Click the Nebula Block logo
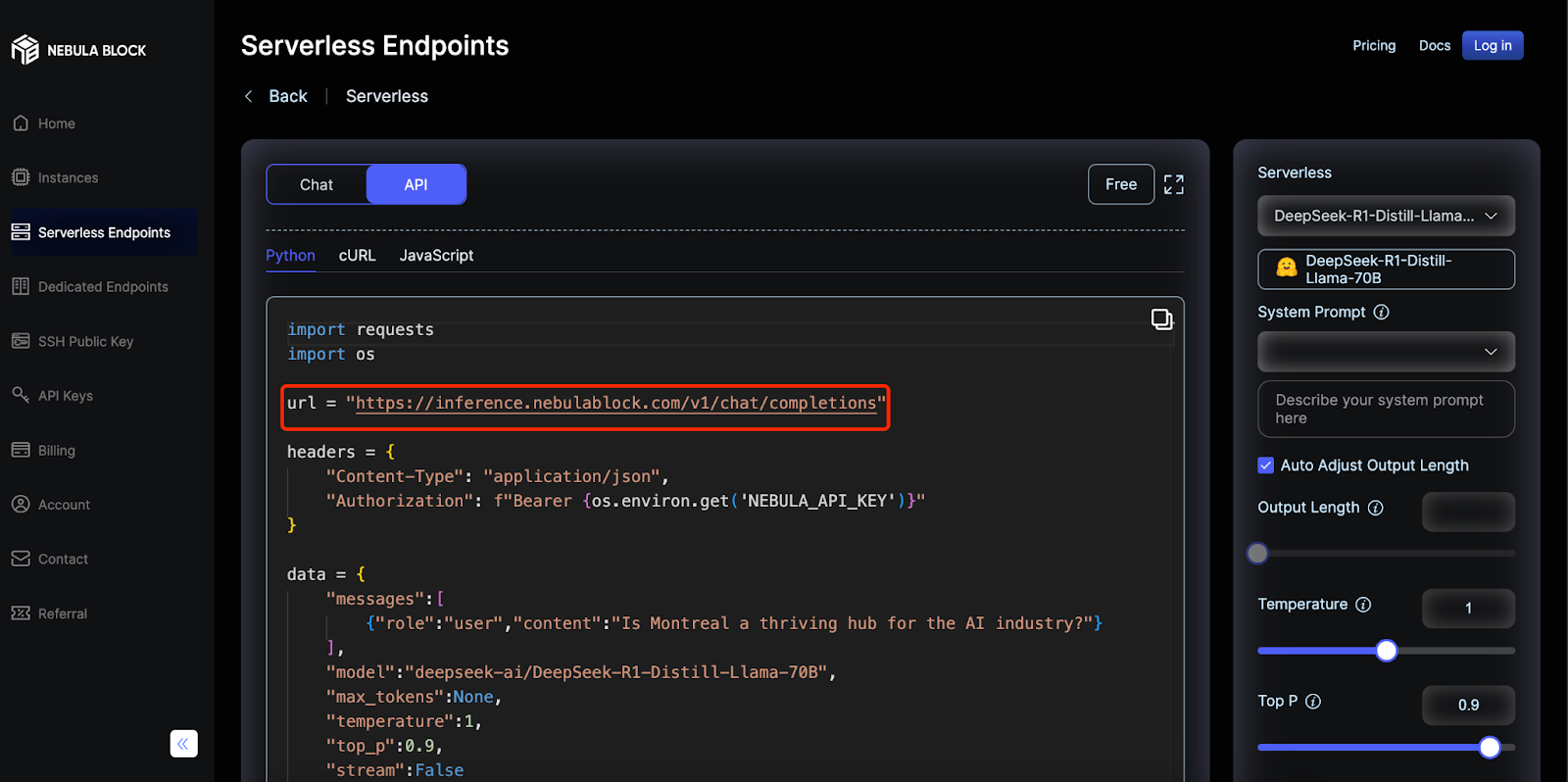 [25, 50]
